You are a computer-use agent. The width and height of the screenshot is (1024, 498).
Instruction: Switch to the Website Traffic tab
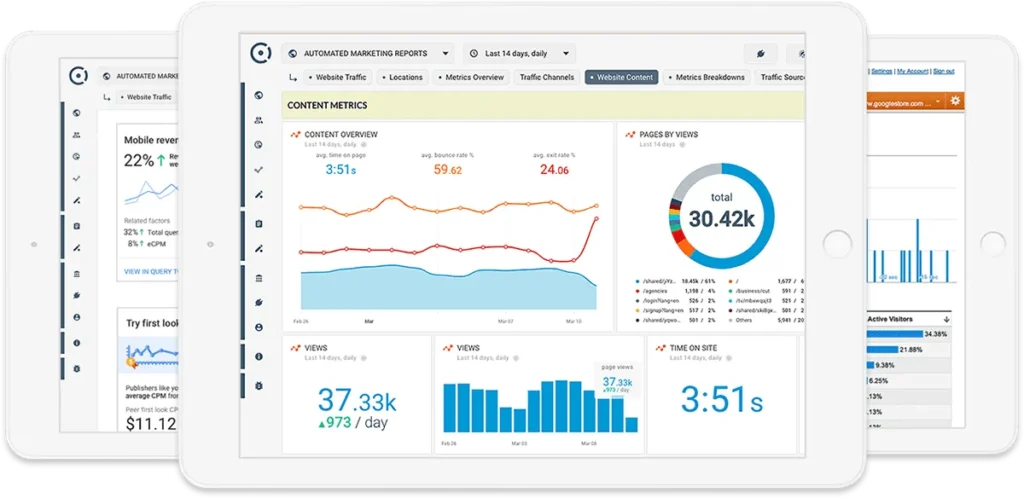tap(336, 77)
